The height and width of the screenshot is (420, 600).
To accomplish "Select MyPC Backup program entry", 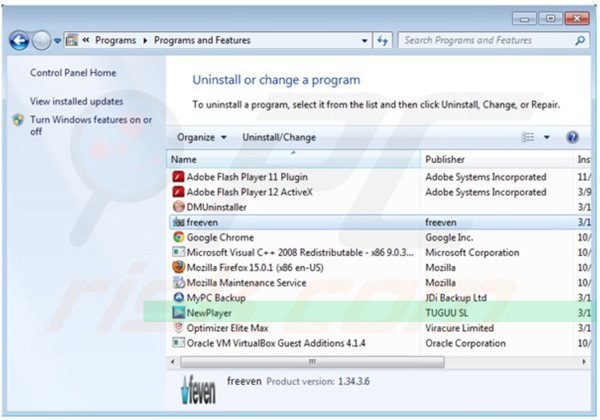I will [x=219, y=298].
